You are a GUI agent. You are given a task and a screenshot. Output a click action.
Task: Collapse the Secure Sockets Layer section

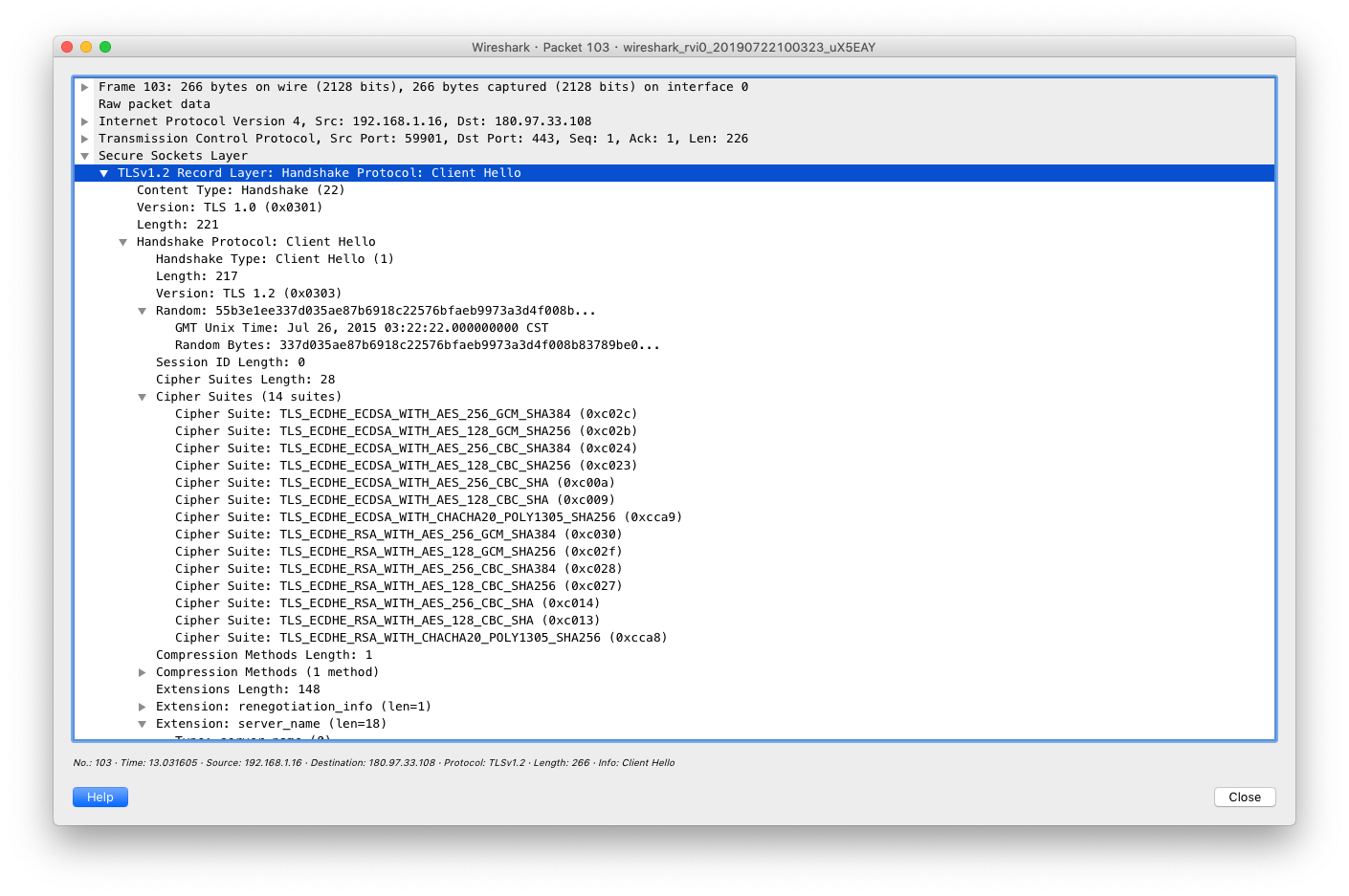point(85,156)
